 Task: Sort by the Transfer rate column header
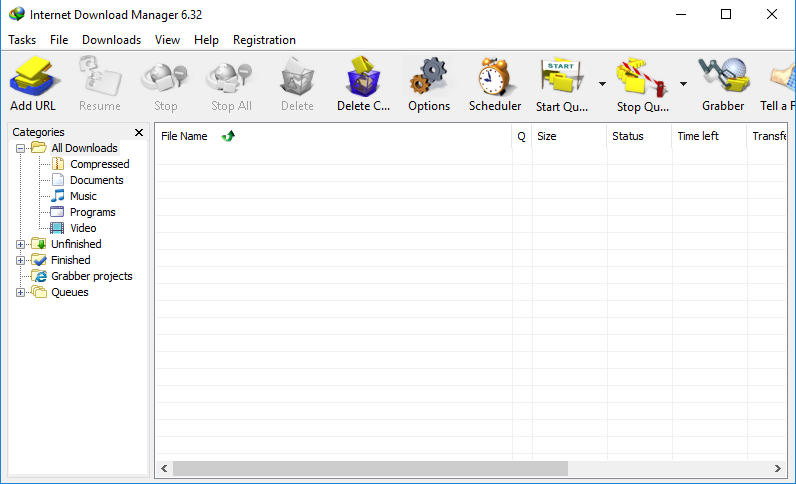point(767,136)
